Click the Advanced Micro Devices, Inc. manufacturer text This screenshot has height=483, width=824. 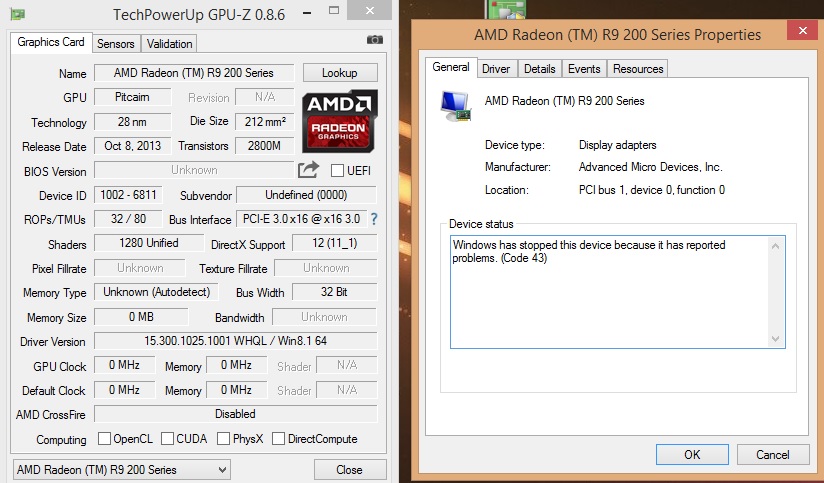[651, 167]
